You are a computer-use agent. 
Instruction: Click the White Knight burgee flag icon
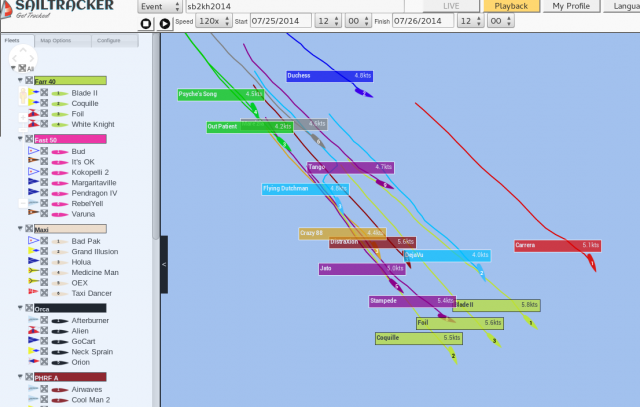[x=33, y=123]
